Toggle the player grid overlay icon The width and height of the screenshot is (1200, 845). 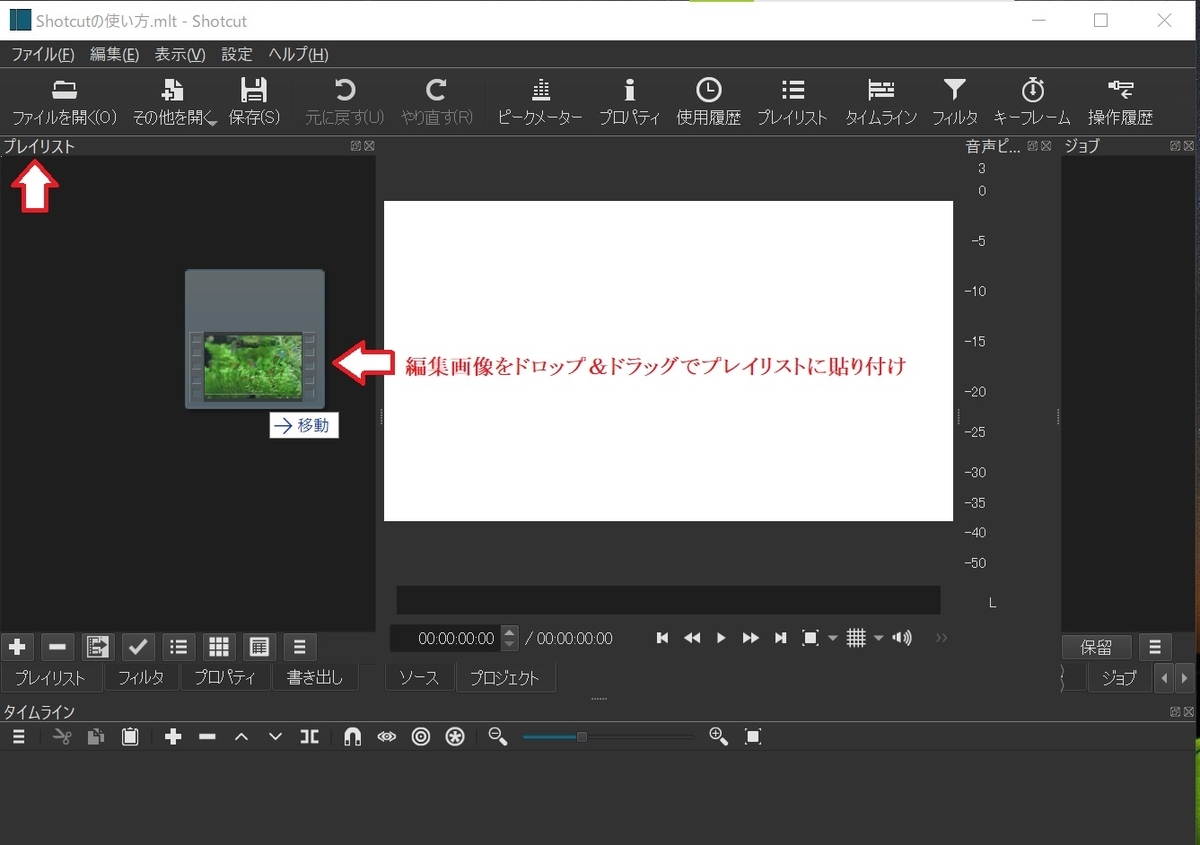(x=856, y=638)
